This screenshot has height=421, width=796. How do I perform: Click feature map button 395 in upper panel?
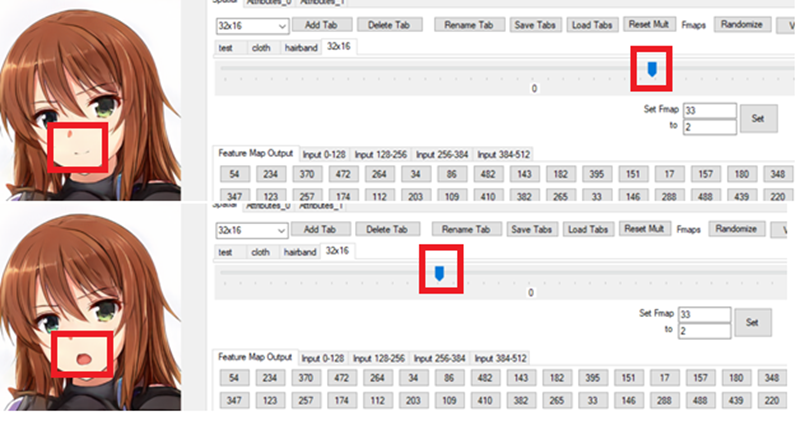point(596,174)
